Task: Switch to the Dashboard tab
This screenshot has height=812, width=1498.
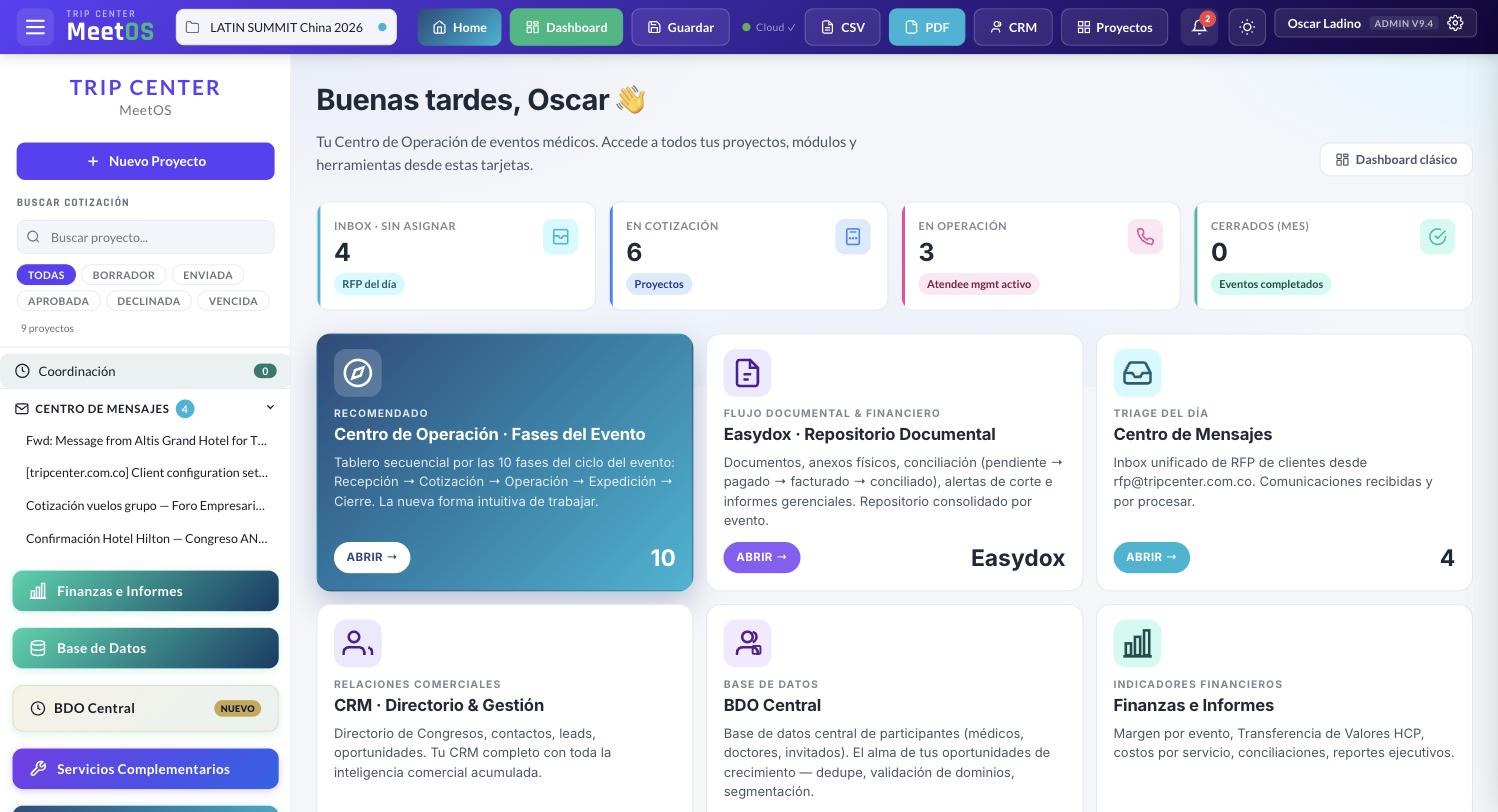Action: [566, 27]
